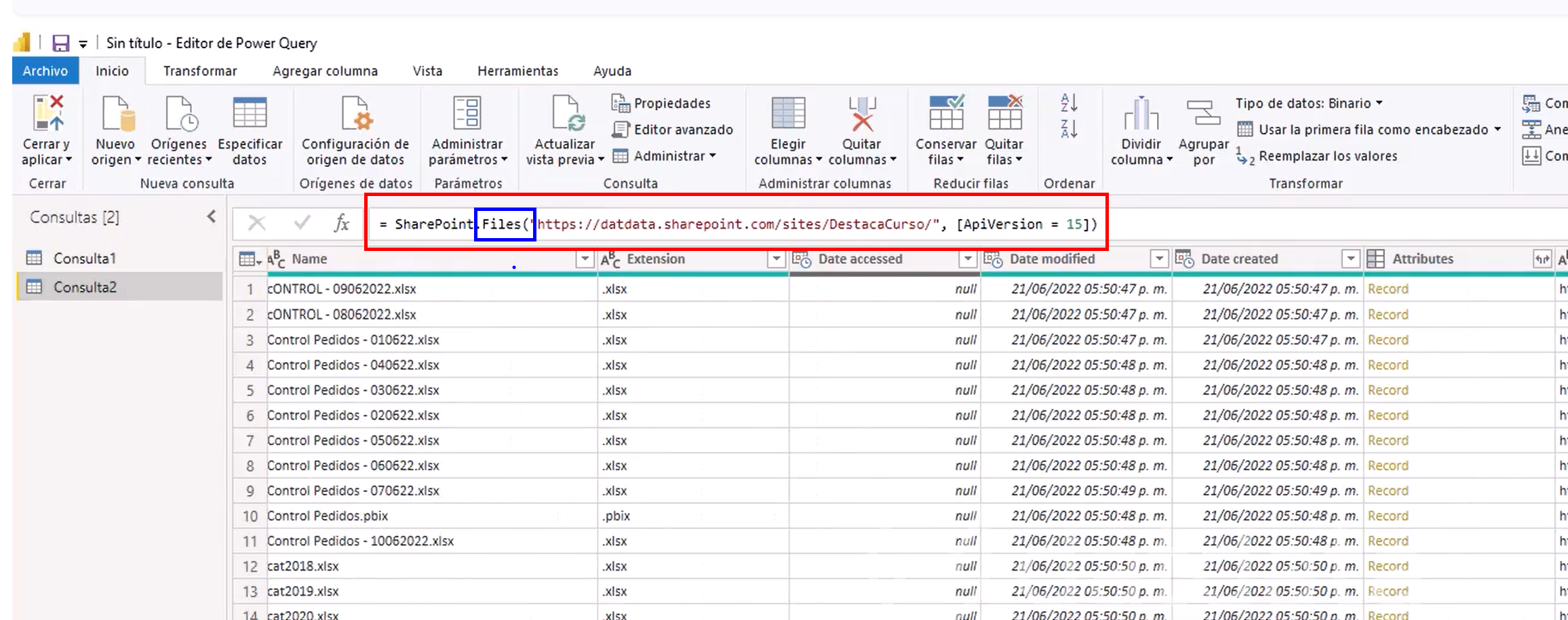The image size is (1568, 620).
Task: Cancel formula edit with the X icon
Action: coord(257,223)
